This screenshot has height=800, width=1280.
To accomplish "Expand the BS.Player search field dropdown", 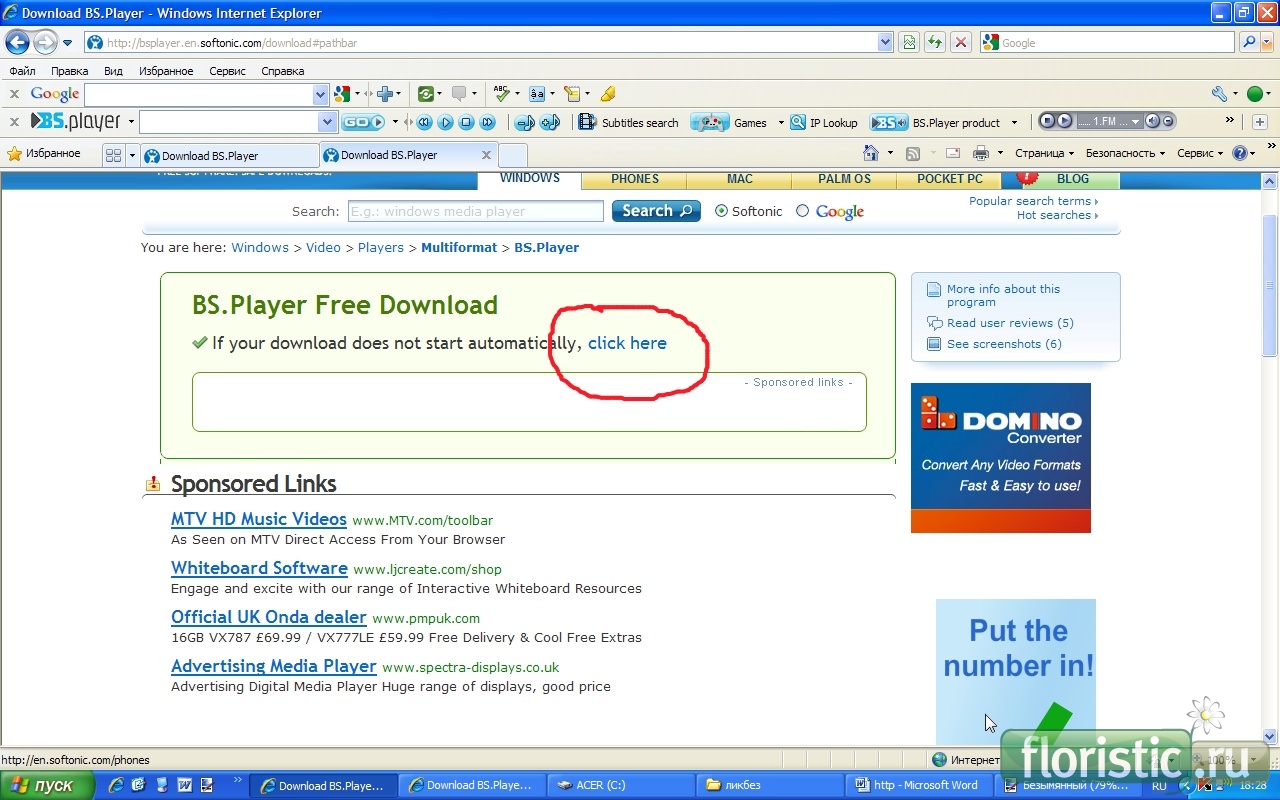I will 328,122.
